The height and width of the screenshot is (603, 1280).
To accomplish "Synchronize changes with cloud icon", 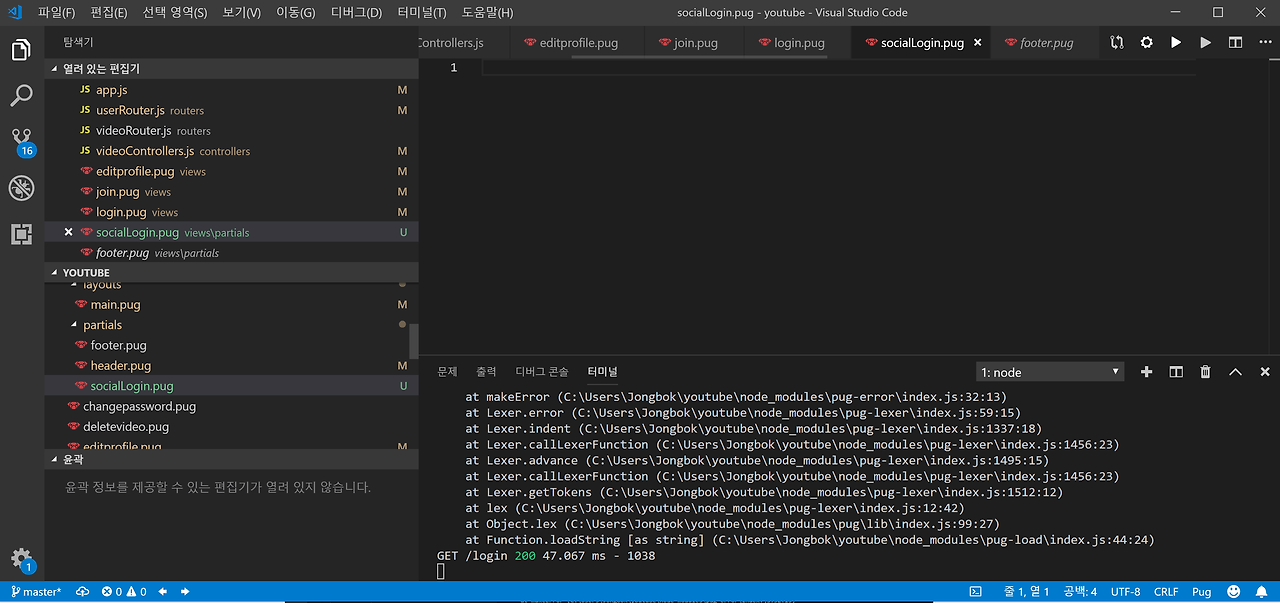I will (x=82, y=592).
